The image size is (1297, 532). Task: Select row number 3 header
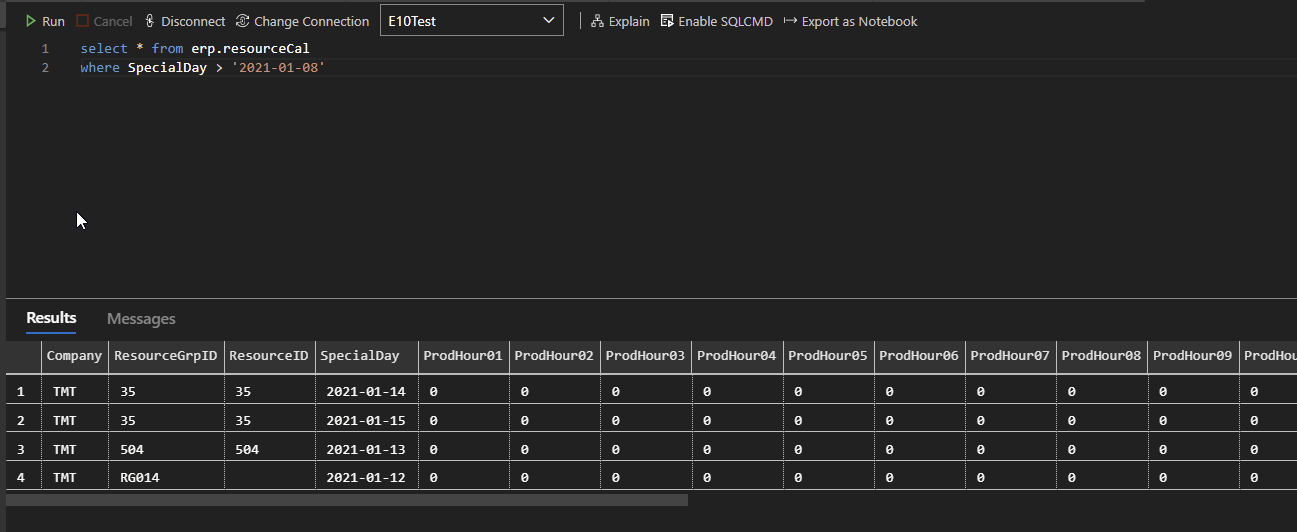[21, 450]
